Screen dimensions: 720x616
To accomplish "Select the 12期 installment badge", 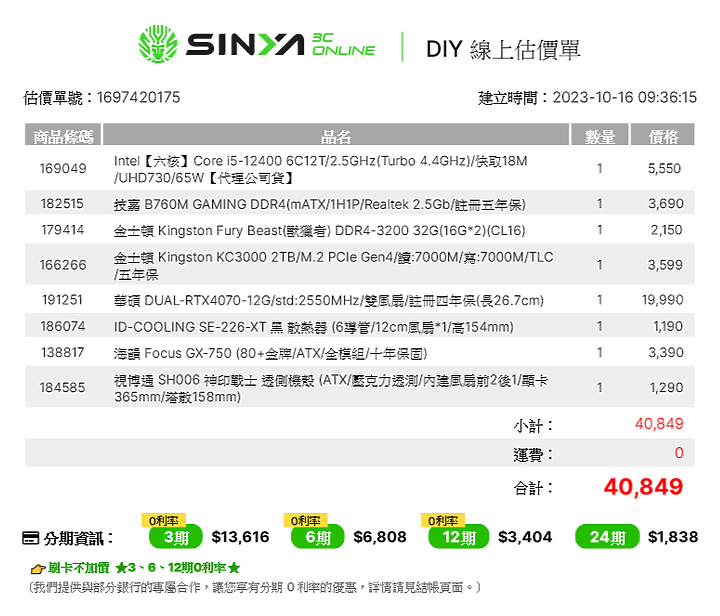I will [x=459, y=537].
